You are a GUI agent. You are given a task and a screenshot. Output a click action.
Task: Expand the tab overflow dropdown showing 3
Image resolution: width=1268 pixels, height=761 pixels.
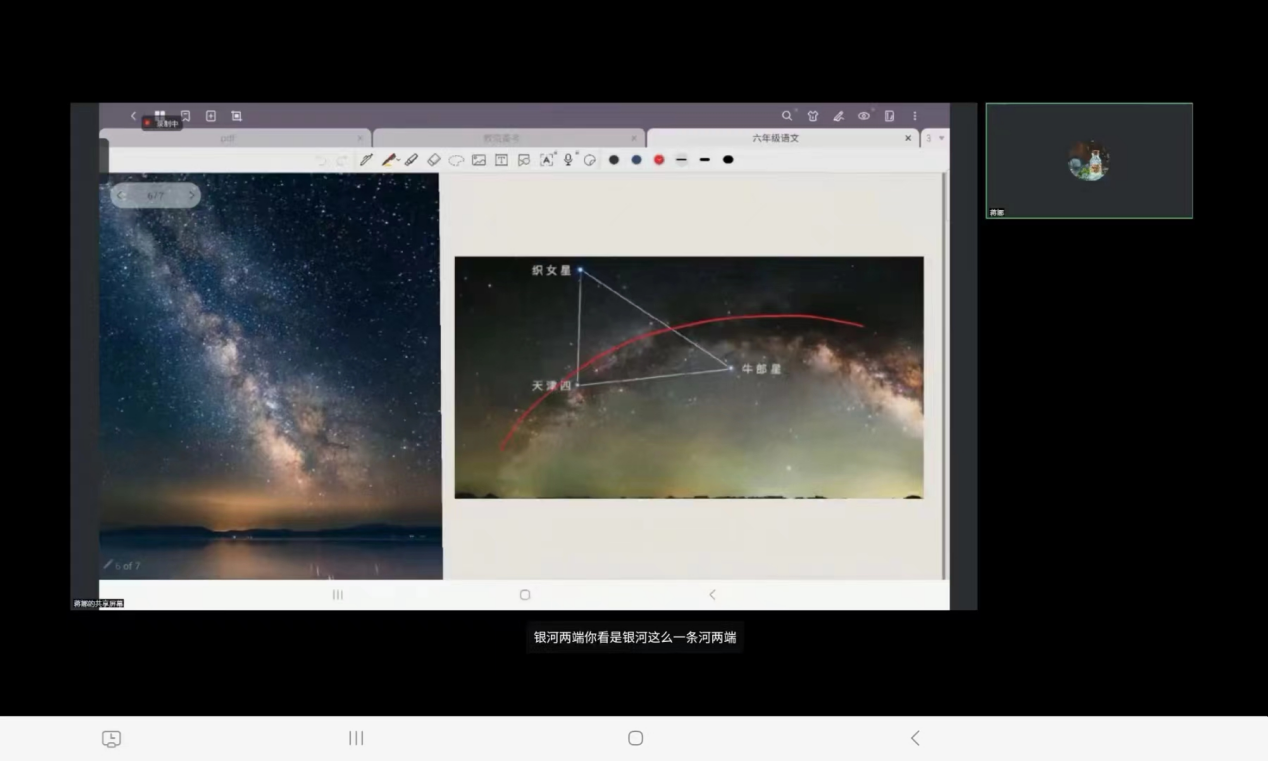pos(934,138)
